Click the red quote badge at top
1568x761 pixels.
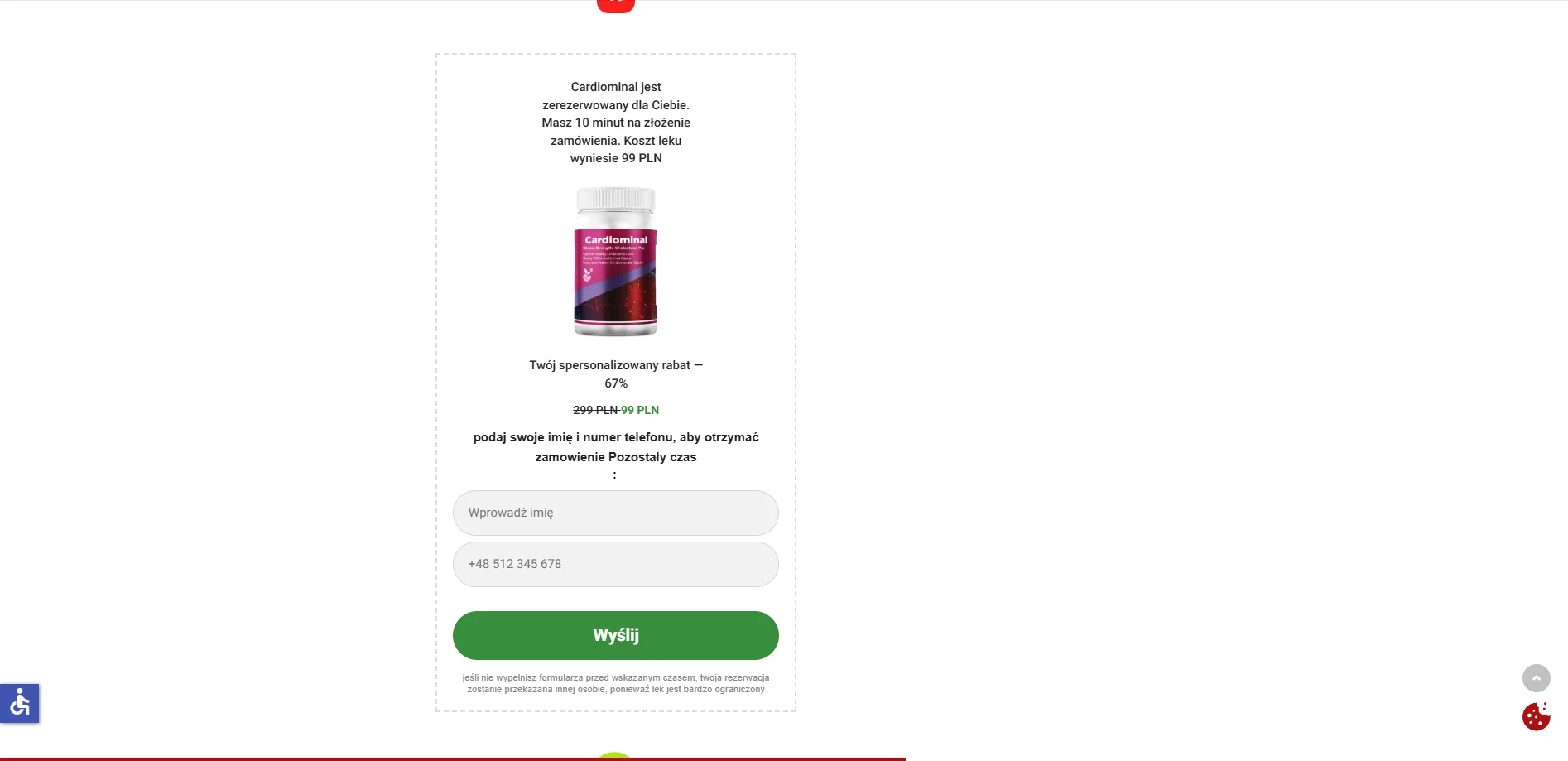click(615, 6)
